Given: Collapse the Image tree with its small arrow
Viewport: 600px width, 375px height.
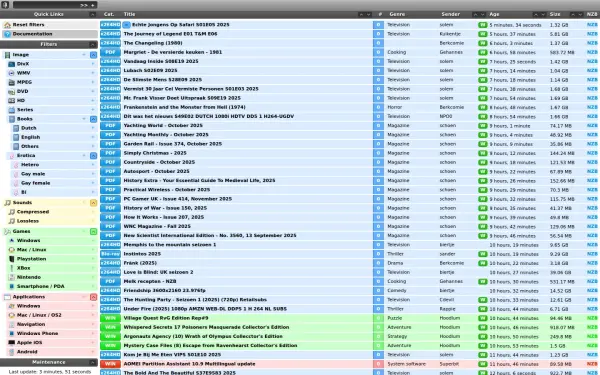Looking at the screenshot, I should (84, 55).
